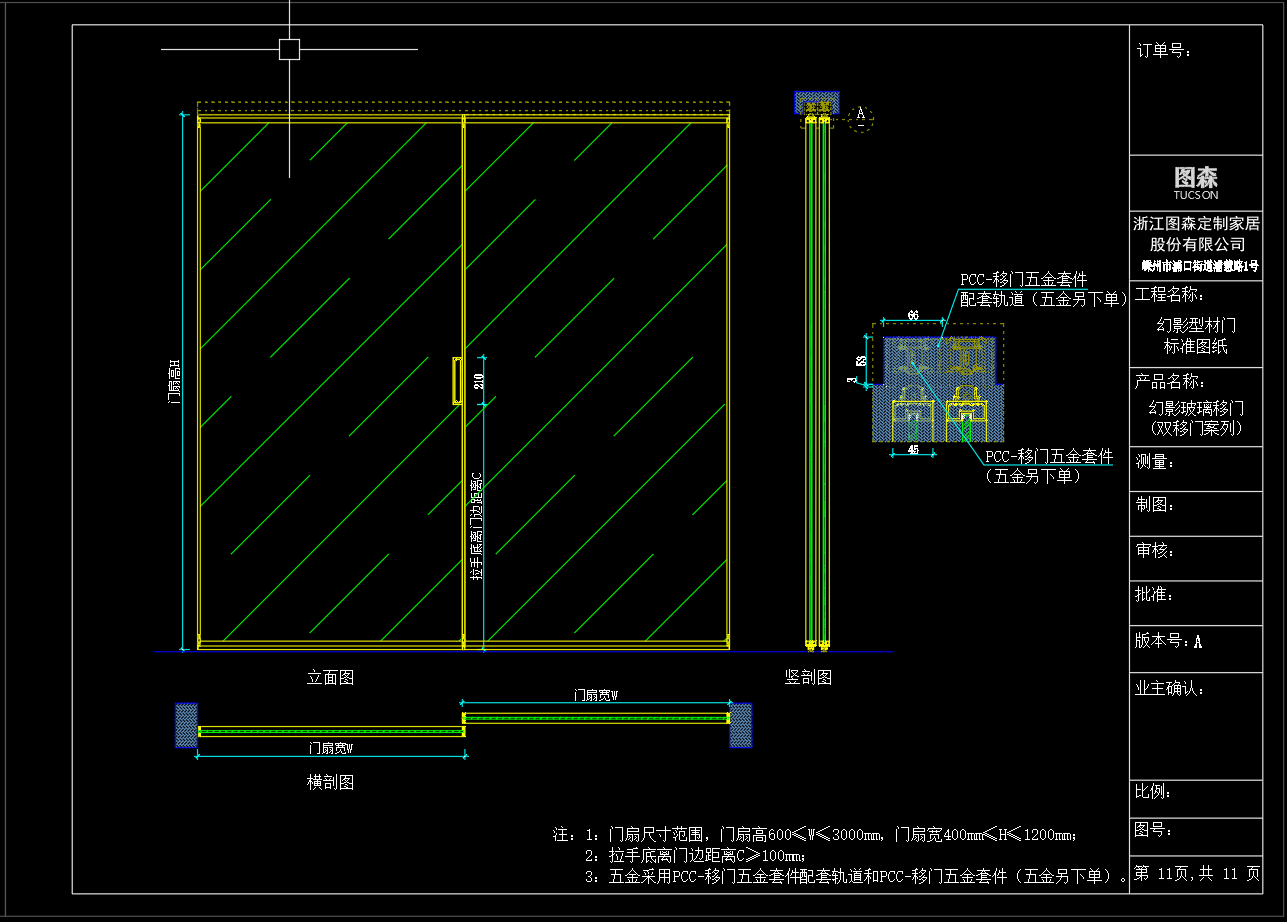Select the 立面图 view label

pyautogui.click(x=330, y=678)
